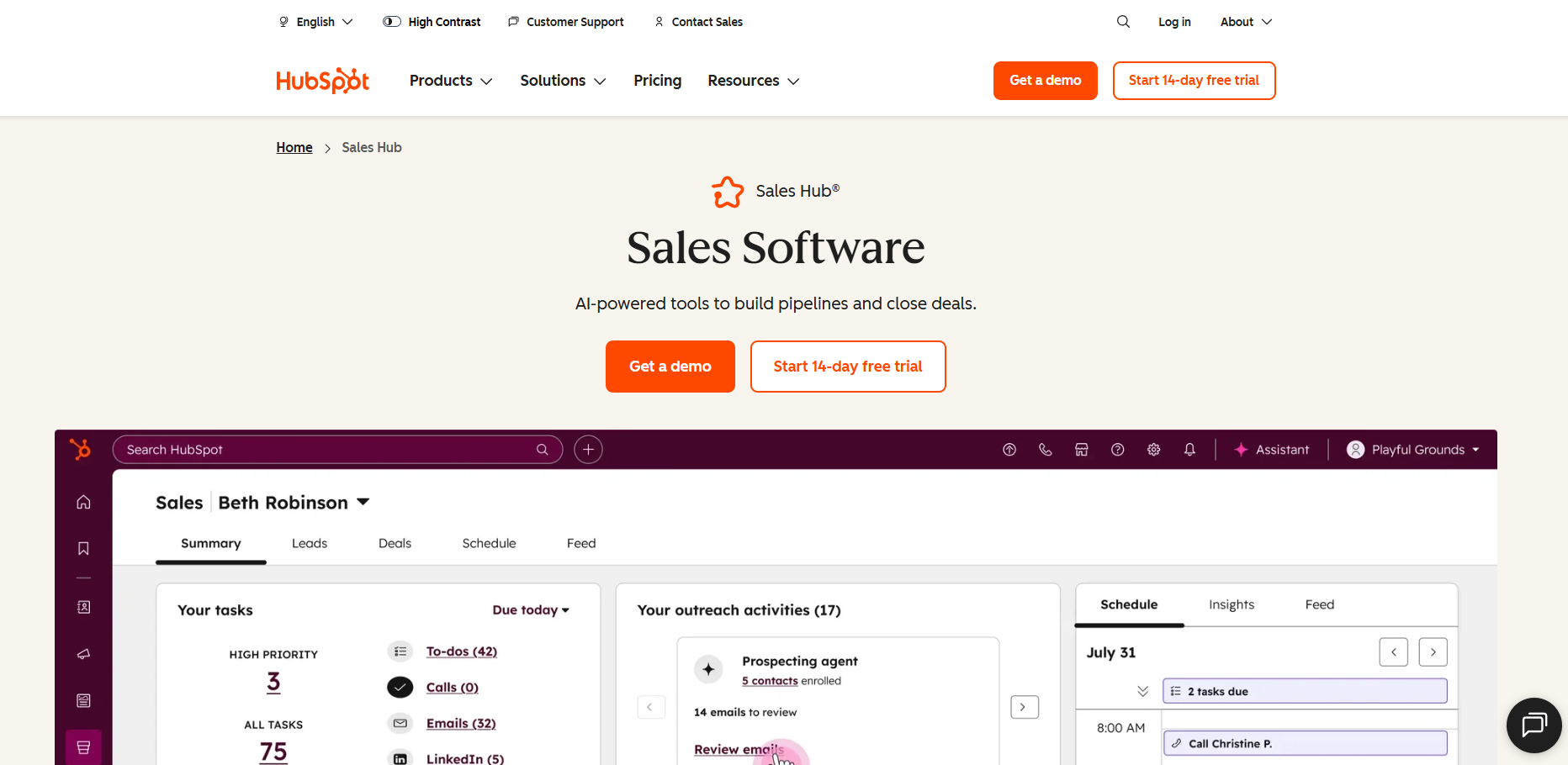Open the Beth Robinson user dropdown
This screenshot has height=765, width=1568.
[294, 503]
